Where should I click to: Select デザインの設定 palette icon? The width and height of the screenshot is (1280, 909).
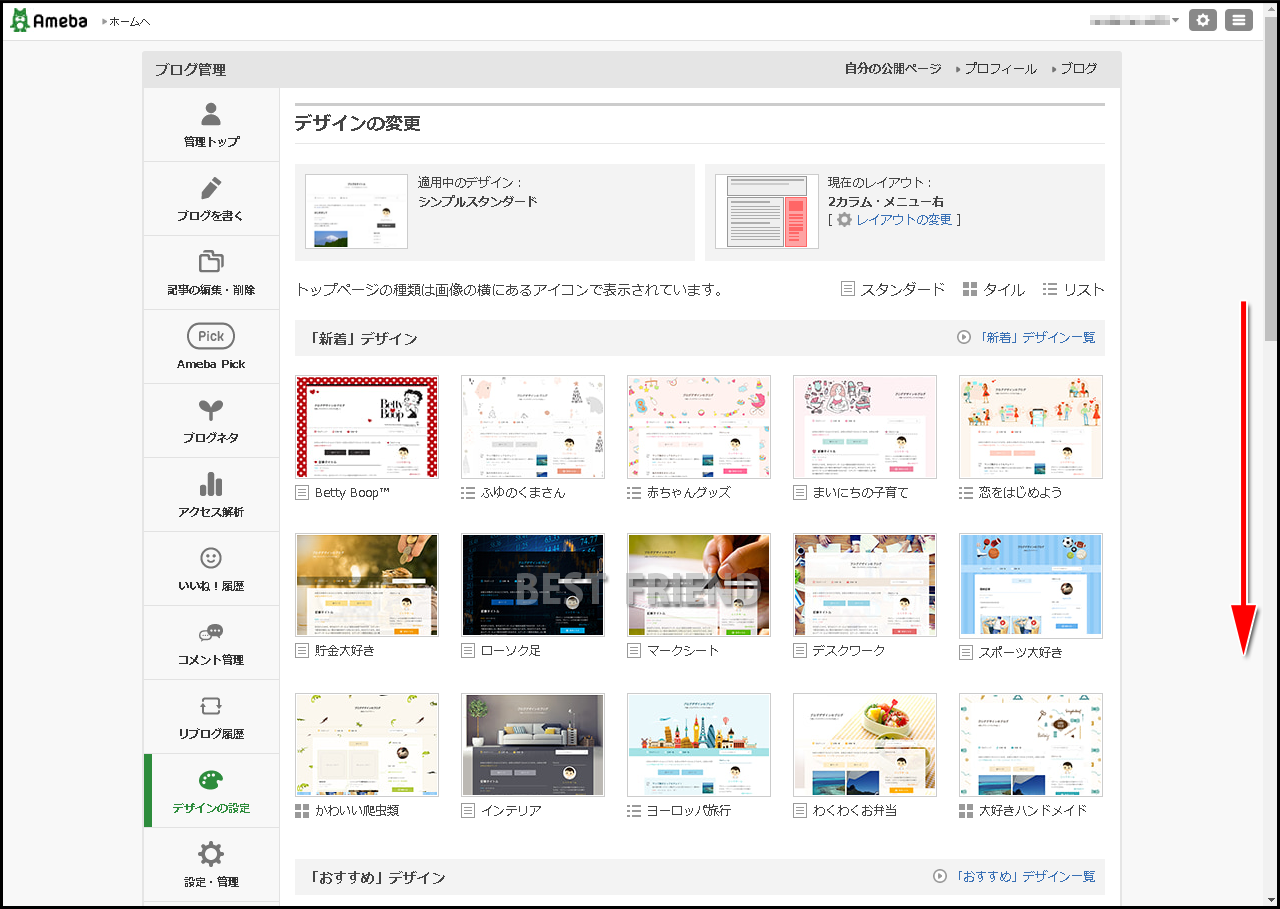coord(211,780)
